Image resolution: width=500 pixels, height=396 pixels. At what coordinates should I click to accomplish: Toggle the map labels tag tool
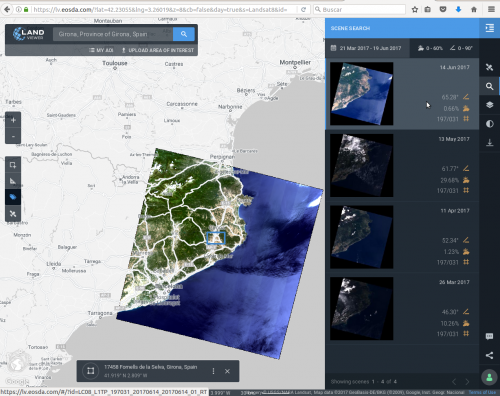pyautogui.click(x=13, y=197)
